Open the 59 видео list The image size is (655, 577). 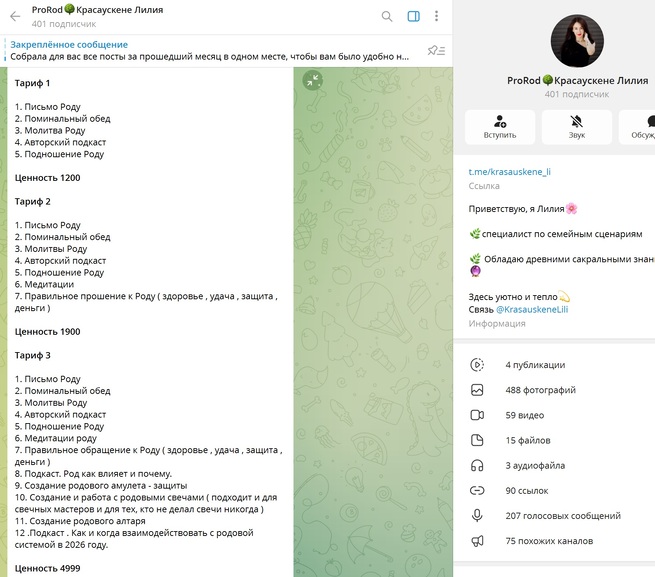tap(524, 415)
